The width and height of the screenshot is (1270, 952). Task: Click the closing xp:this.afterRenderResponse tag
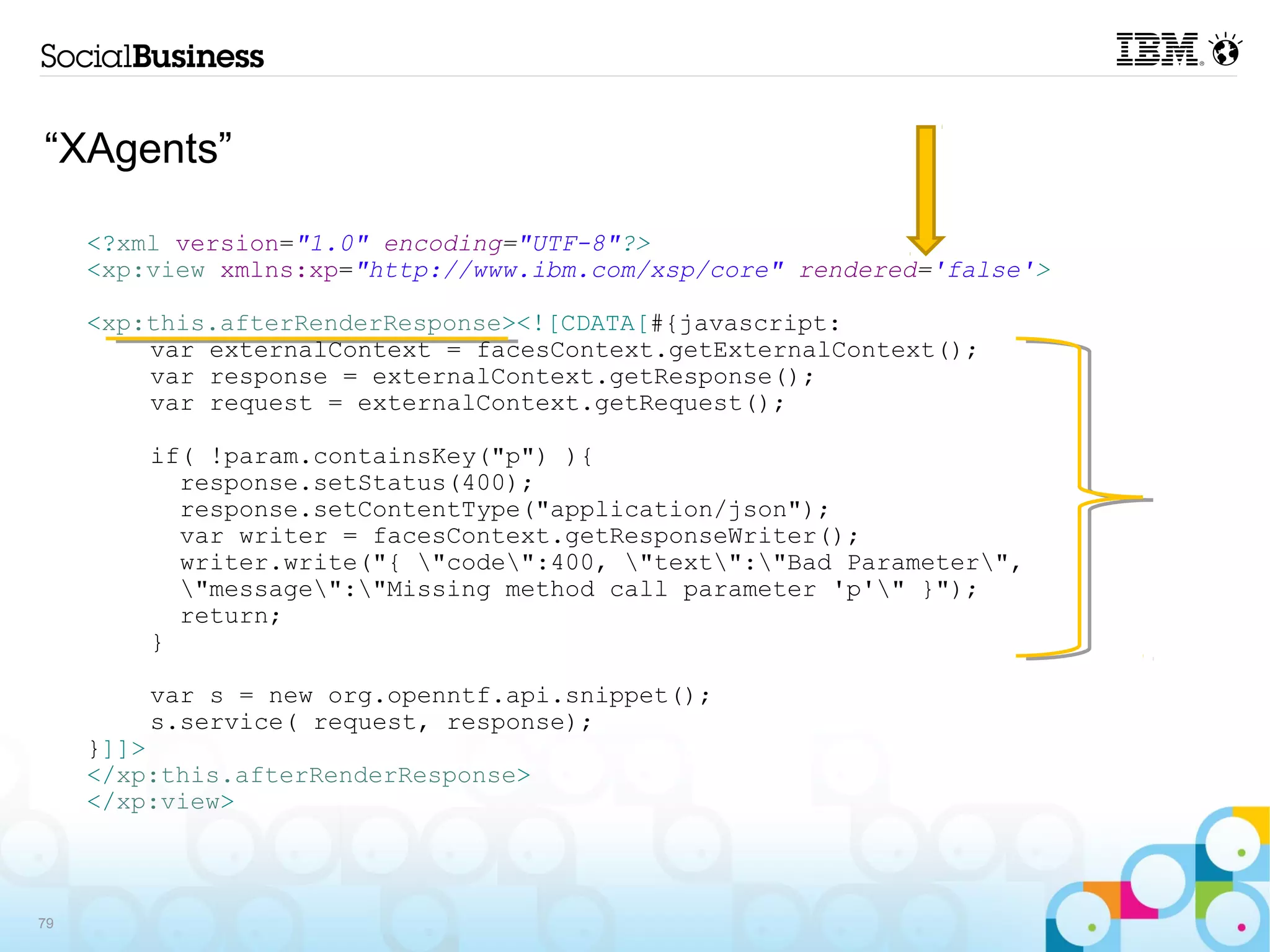pyautogui.click(x=309, y=776)
